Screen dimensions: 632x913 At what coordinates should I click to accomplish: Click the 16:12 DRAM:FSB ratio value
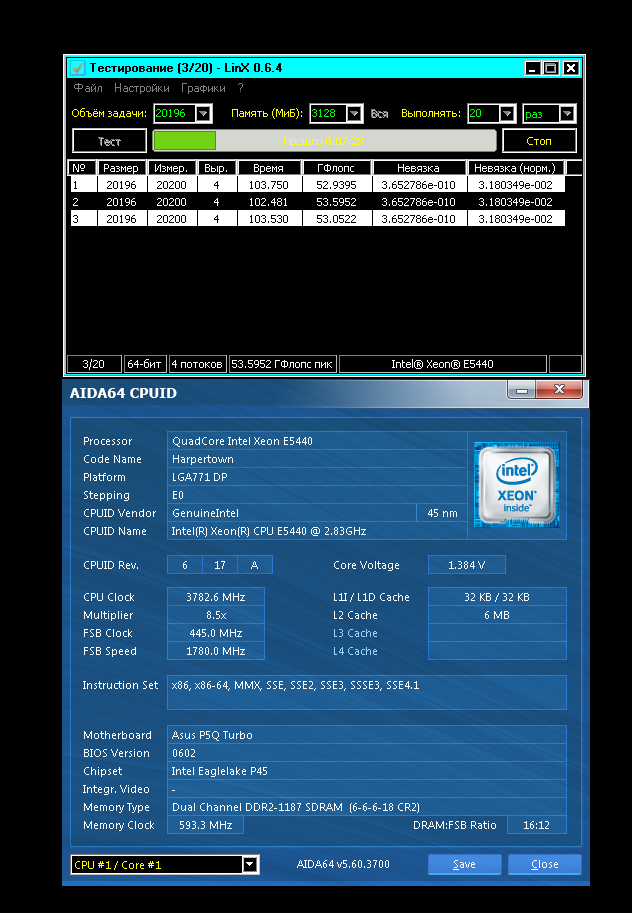point(536,825)
